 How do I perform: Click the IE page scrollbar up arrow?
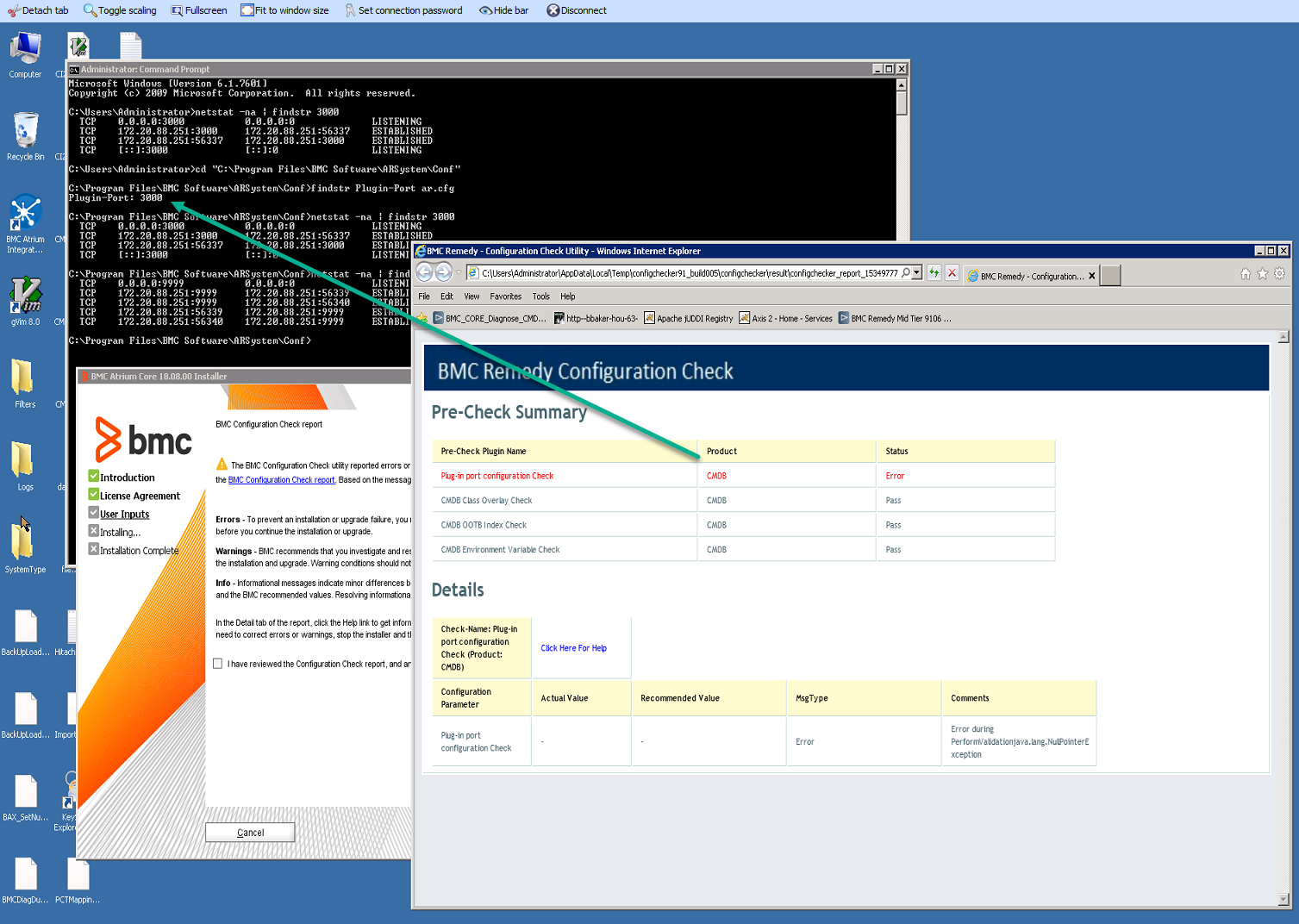(1283, 337)
